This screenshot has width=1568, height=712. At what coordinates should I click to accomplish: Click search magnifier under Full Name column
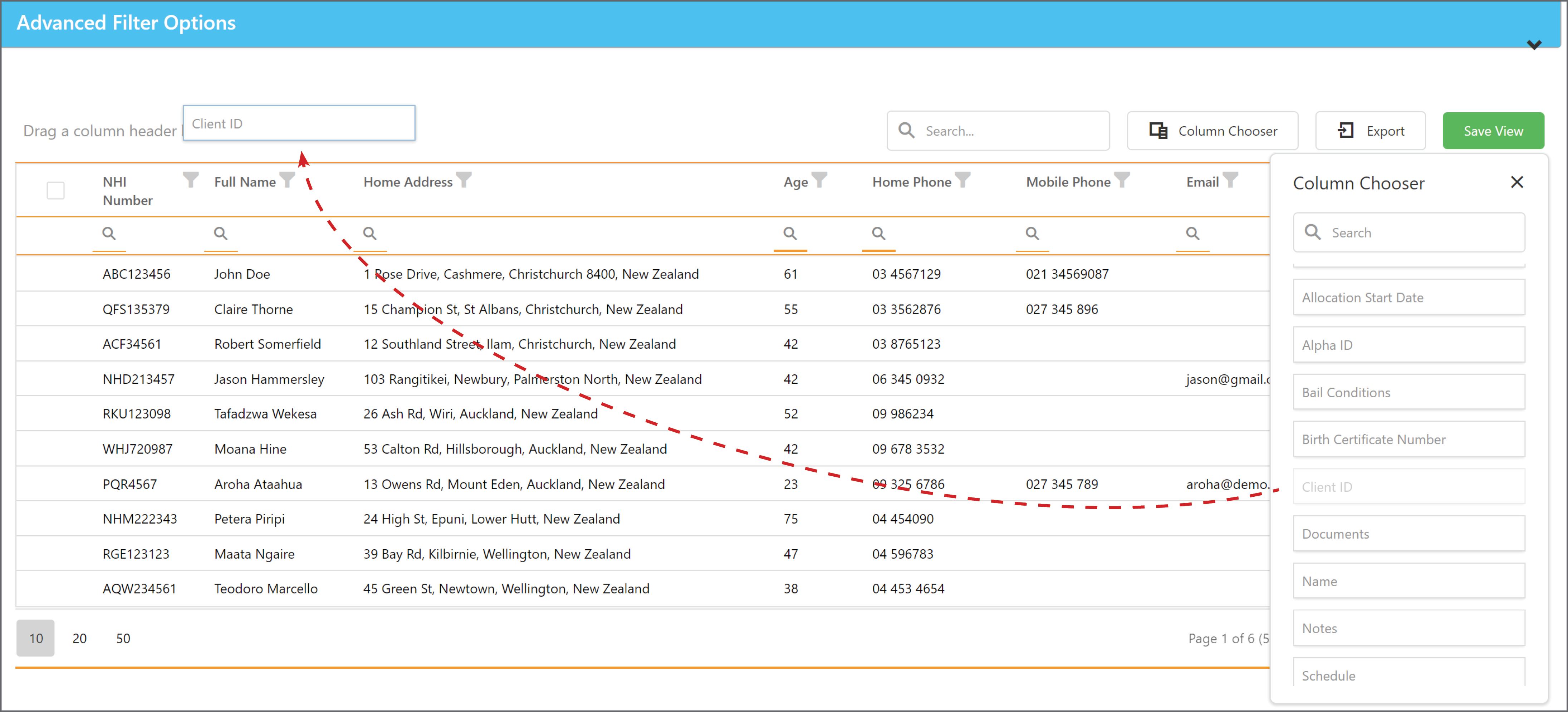[x=220, y=233]
